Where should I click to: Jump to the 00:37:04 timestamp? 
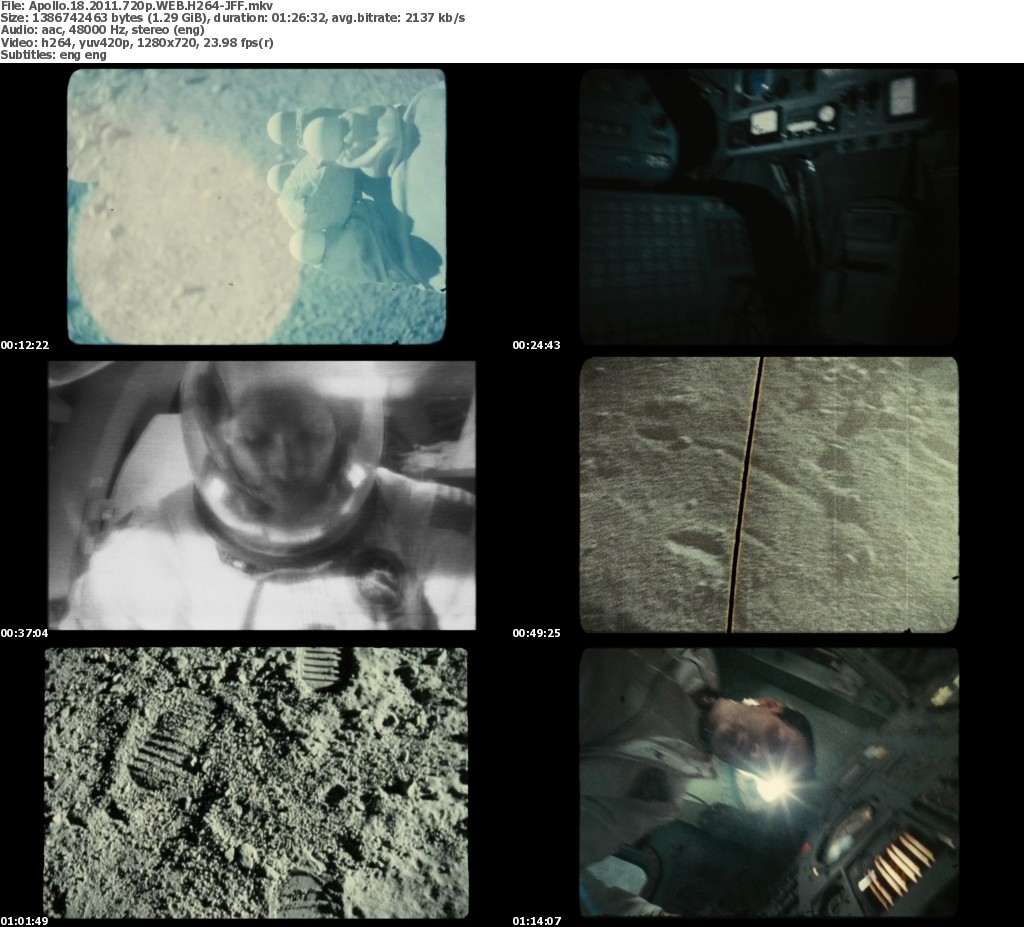click(25, 633)
